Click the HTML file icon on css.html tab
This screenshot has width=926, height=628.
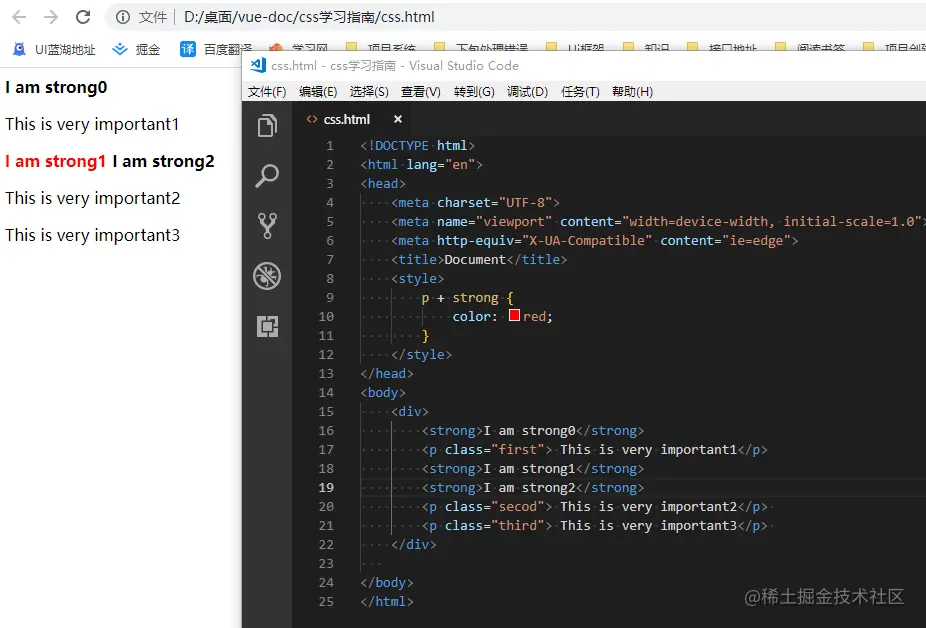[x=312, y=119]
